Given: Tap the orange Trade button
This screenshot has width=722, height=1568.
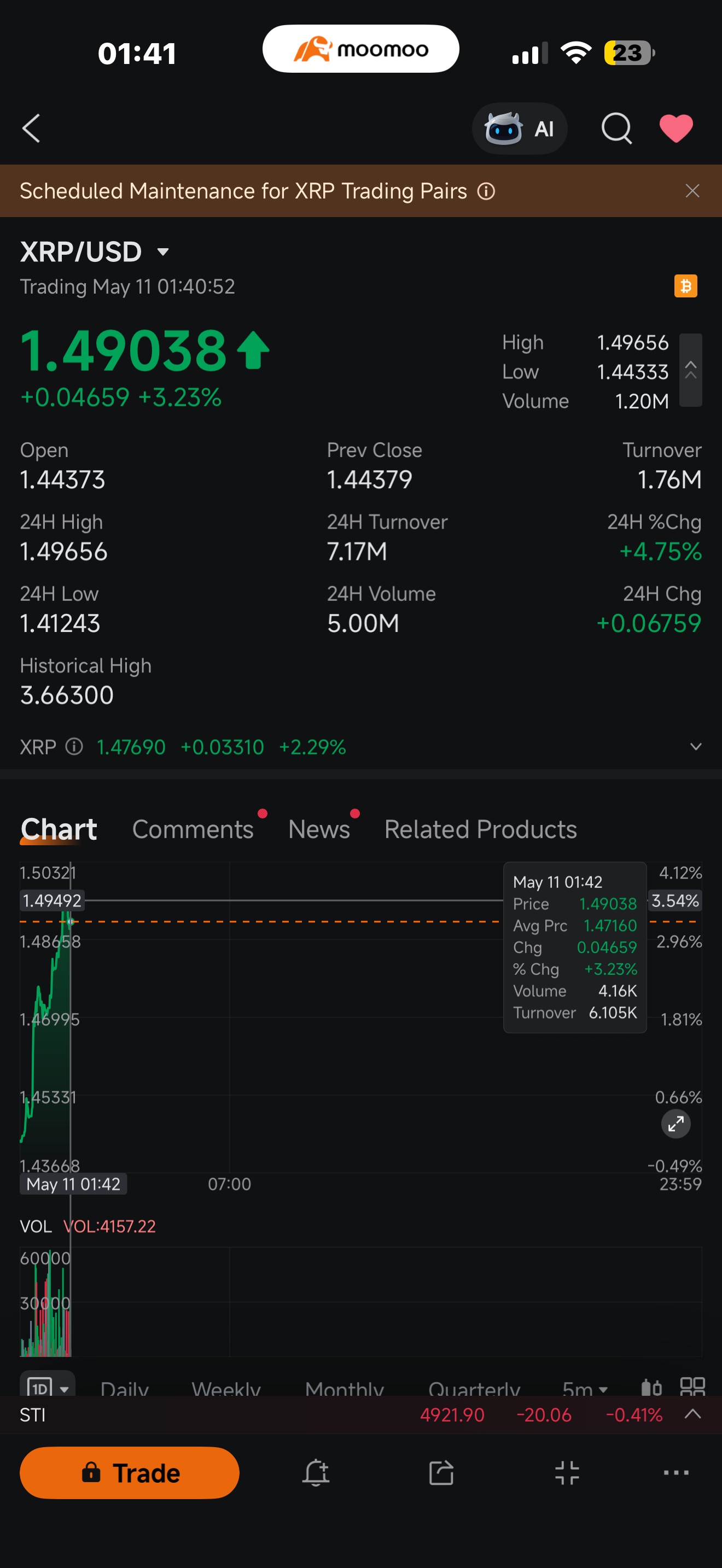Looking at the screenshot, I should 130,1473.
